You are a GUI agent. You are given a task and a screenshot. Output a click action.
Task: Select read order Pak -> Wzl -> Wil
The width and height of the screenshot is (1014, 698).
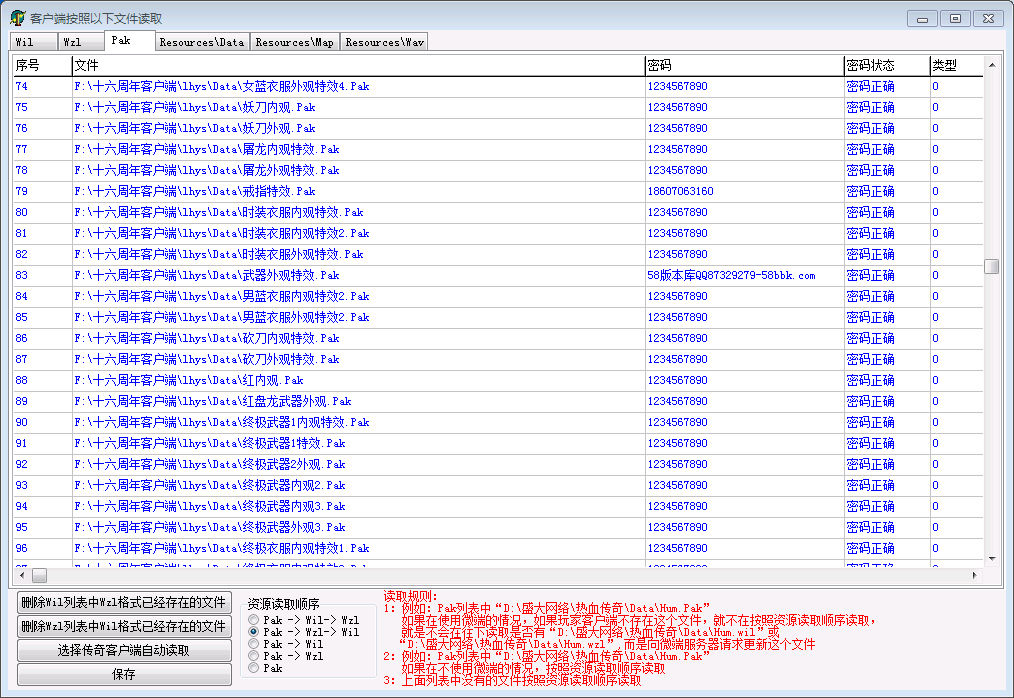click(x=254, y=631)
